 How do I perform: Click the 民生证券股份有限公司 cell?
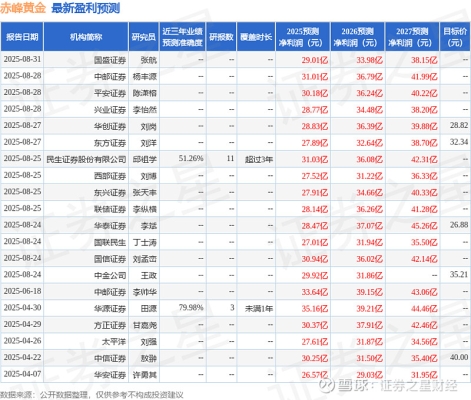pos(86,159)
